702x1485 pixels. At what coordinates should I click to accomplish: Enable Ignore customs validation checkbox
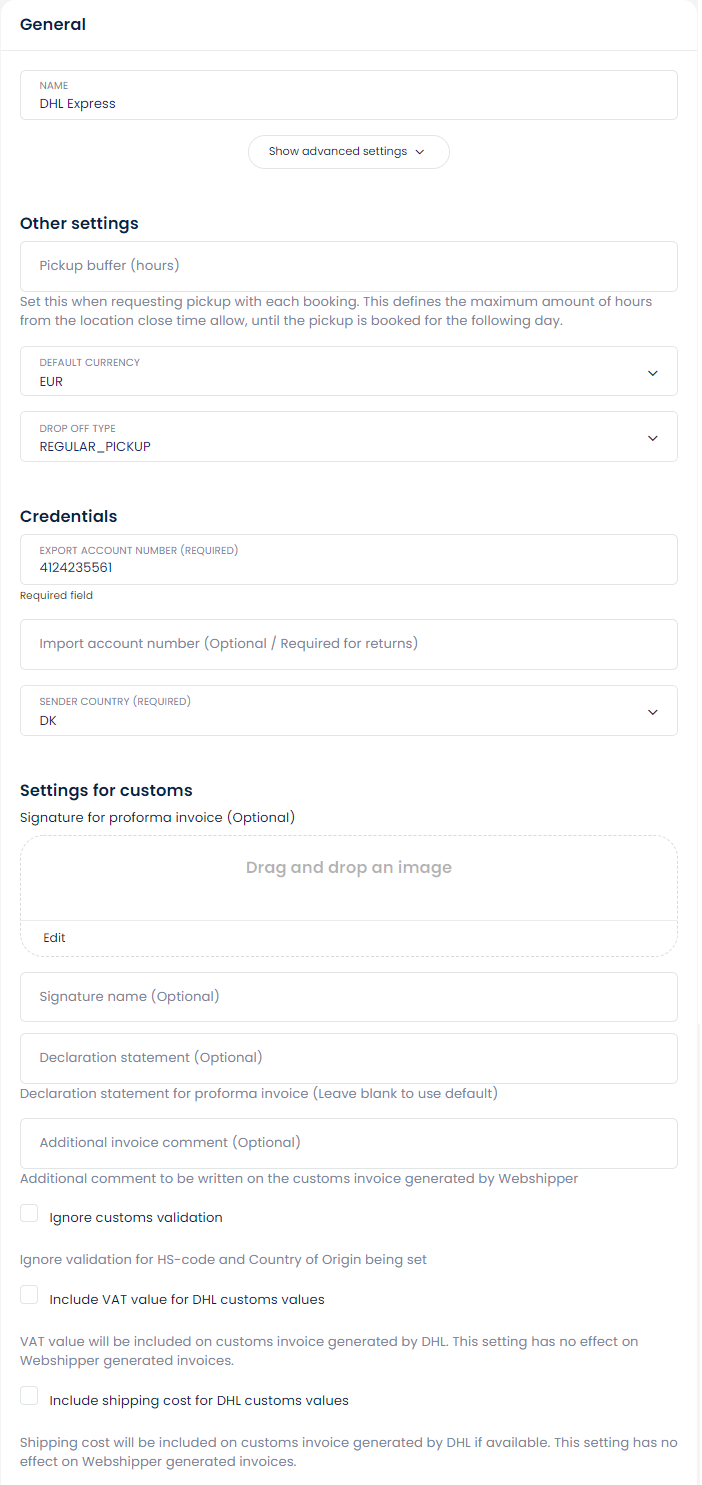[x=29, y=1214]
